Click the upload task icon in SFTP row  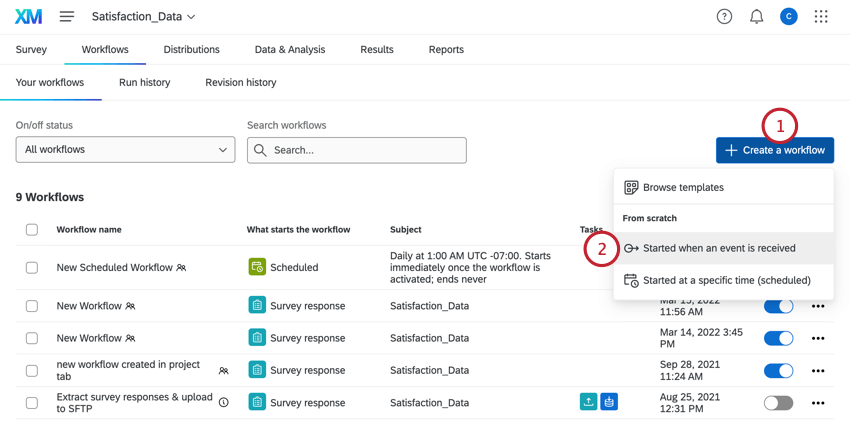588,402
